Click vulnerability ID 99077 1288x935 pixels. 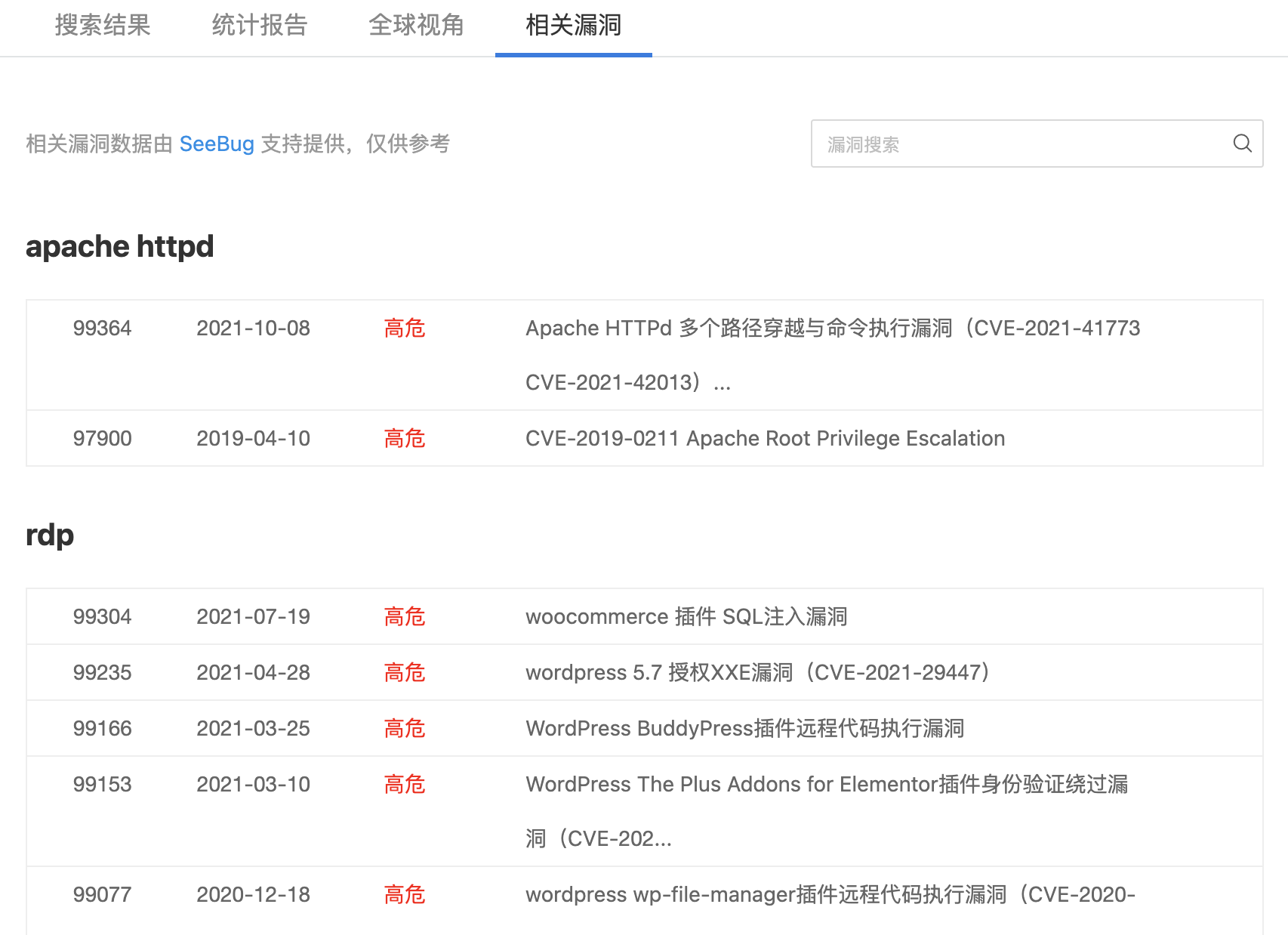click(x=102, y=894)
